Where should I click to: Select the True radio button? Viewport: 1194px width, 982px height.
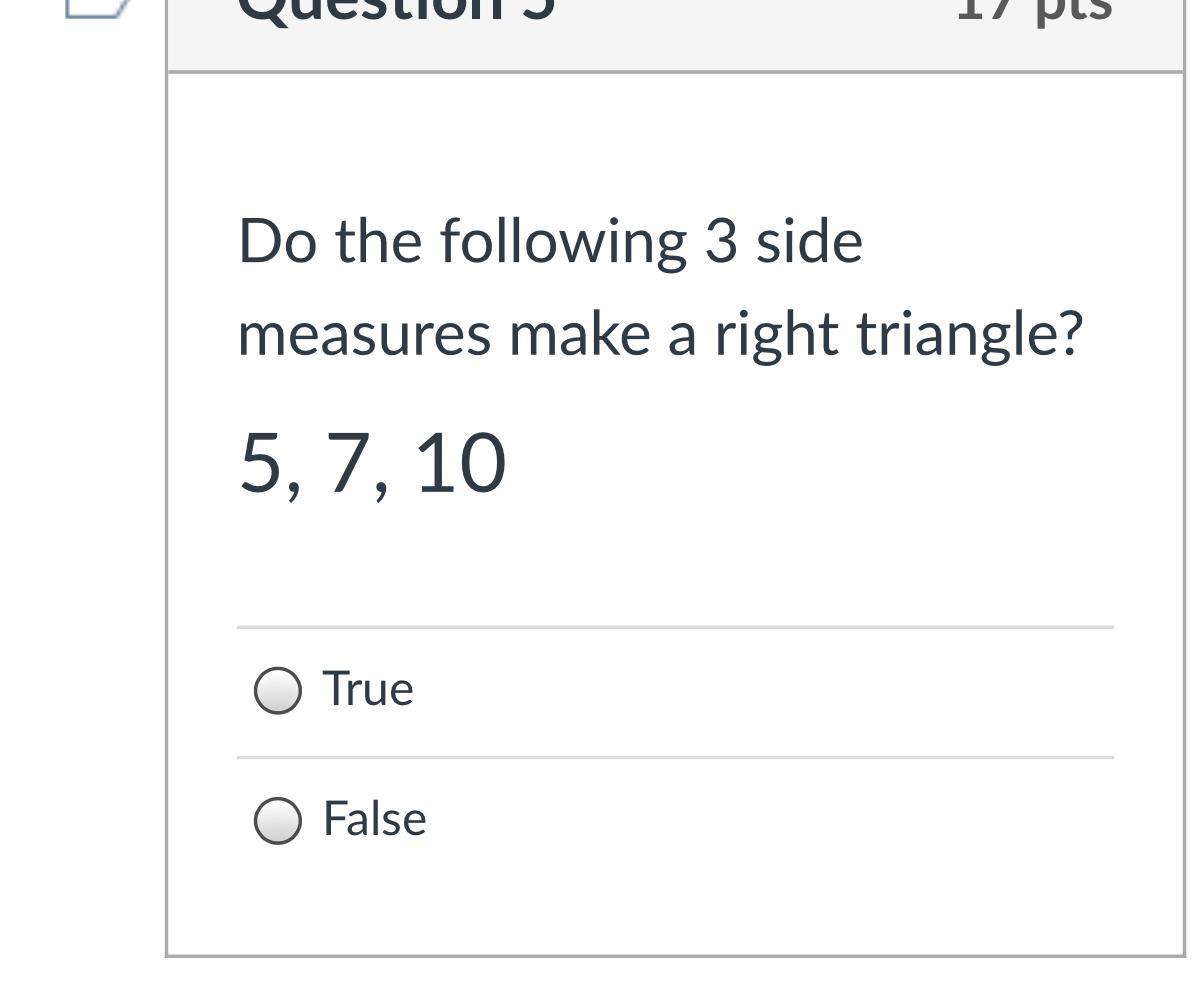tap(277, 691)
